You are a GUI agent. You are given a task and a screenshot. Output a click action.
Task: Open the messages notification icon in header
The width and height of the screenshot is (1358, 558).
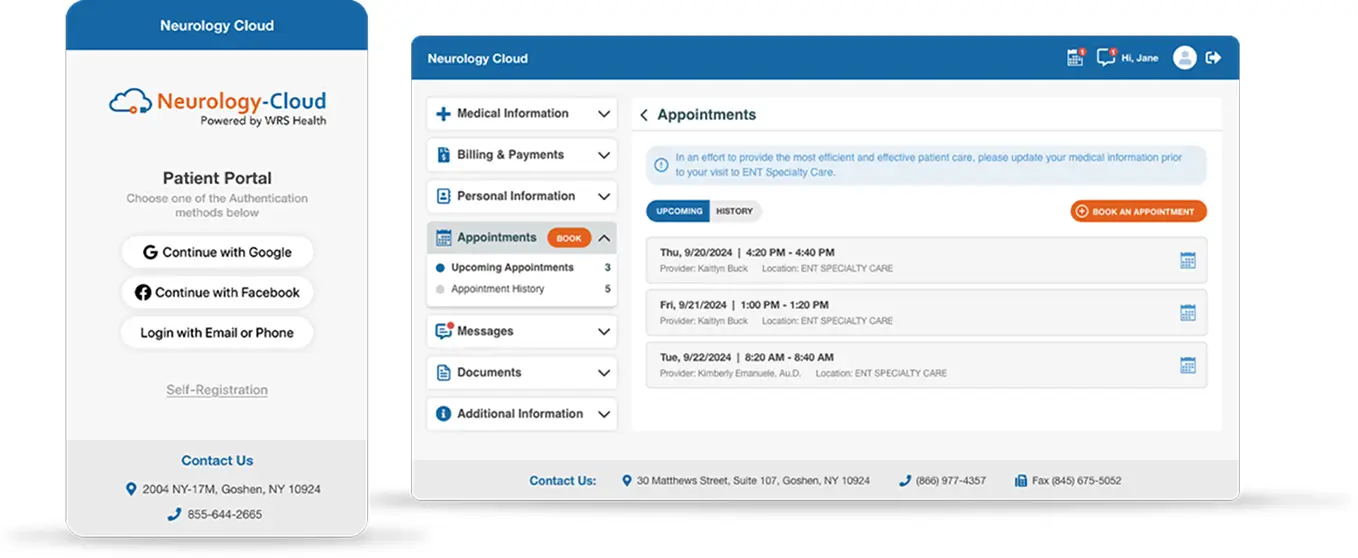point(1106,57)
